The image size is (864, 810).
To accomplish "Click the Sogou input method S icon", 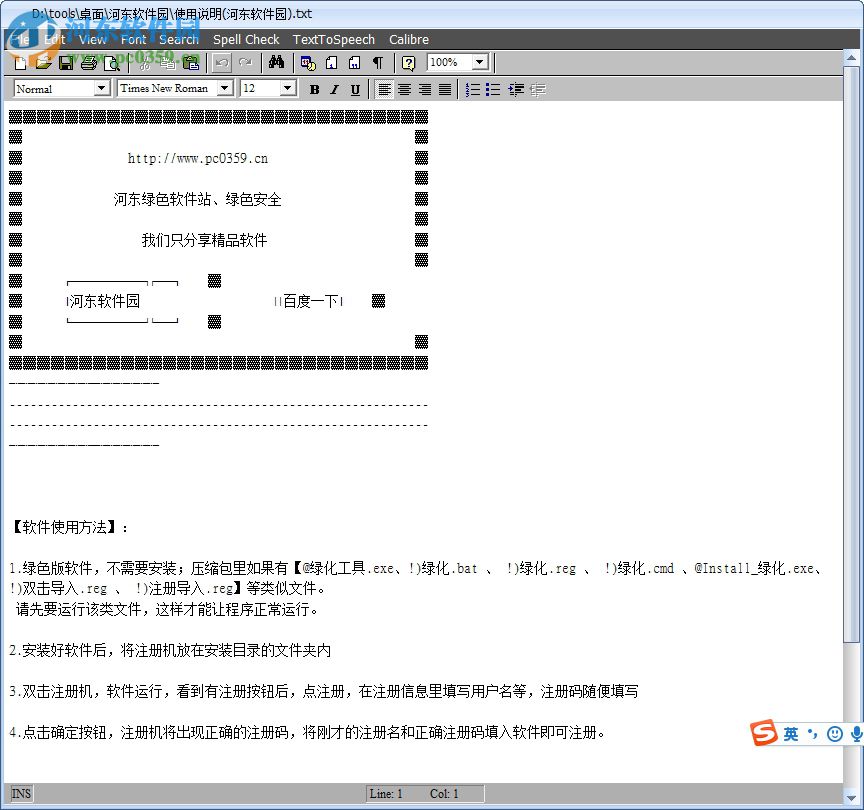I will click(764, 732).
